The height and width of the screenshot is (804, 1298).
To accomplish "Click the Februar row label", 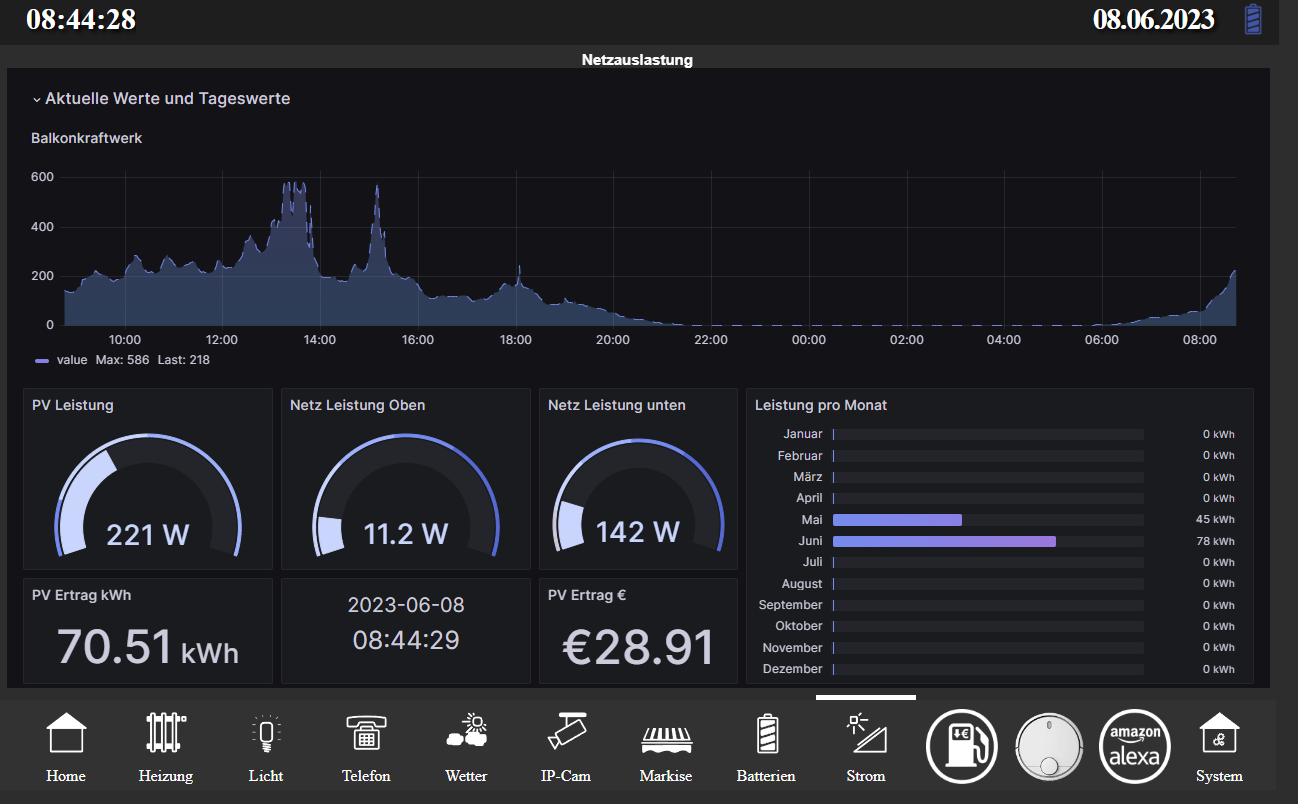I will [800, 456].
